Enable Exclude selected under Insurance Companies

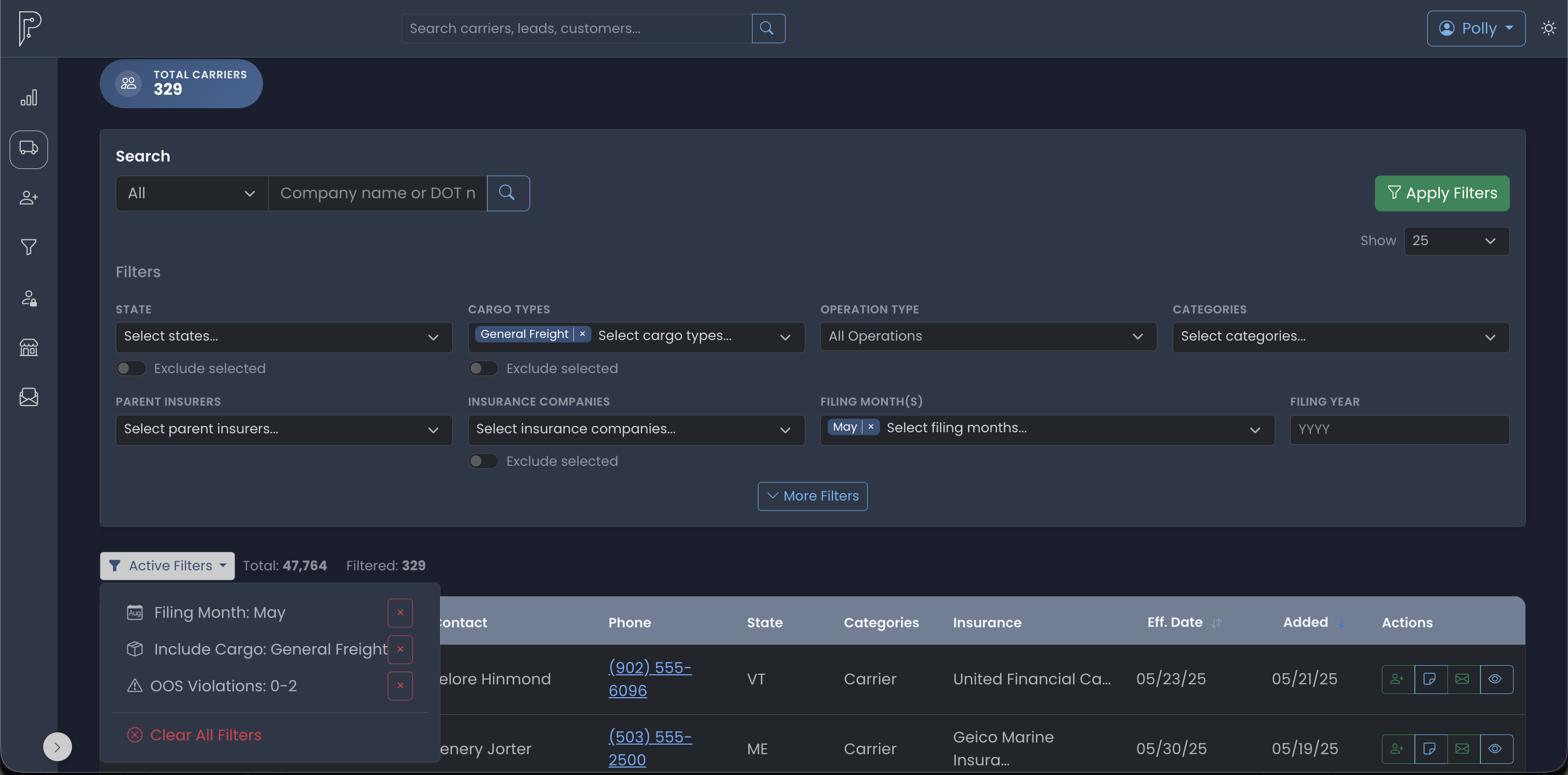(483, 461)
